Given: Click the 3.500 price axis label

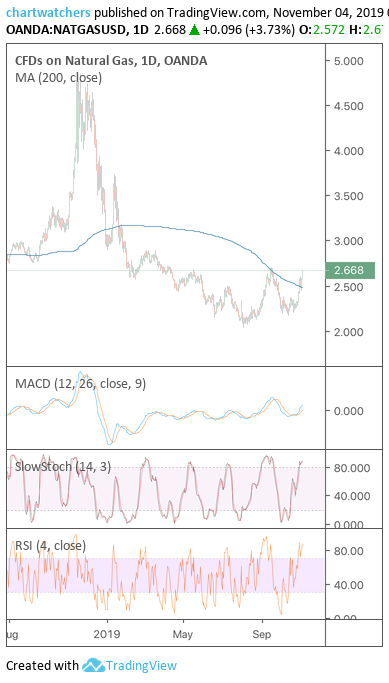Looking at the screenshot, I should click(348, 196).
